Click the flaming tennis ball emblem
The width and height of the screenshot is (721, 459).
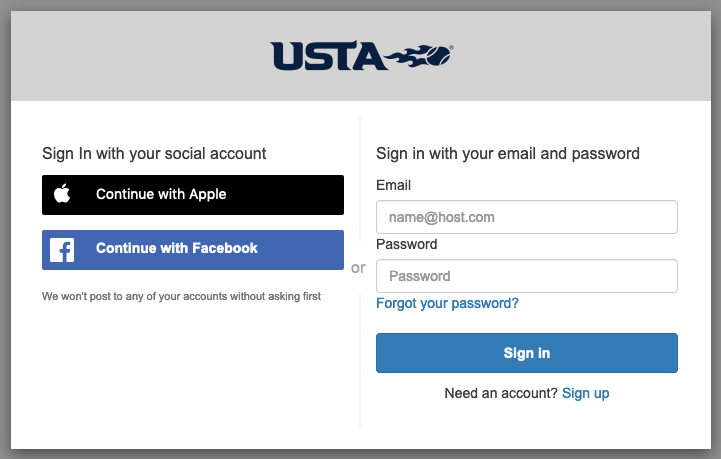(x=421, y=56)
